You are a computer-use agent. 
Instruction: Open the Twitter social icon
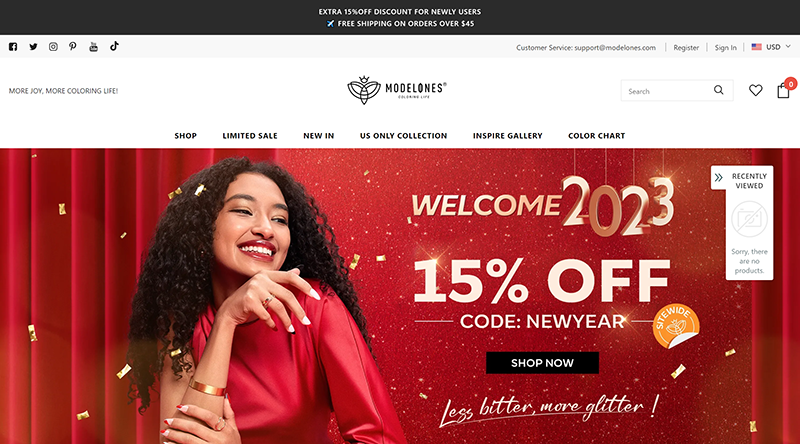(33, 47)
